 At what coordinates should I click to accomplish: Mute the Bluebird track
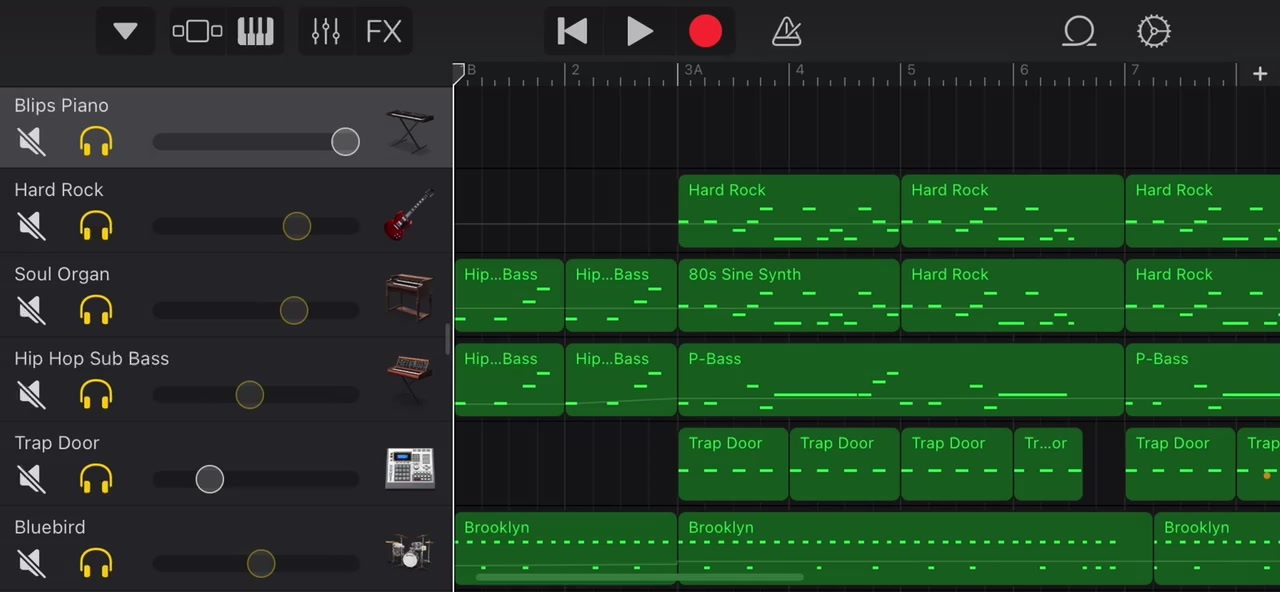32,563
